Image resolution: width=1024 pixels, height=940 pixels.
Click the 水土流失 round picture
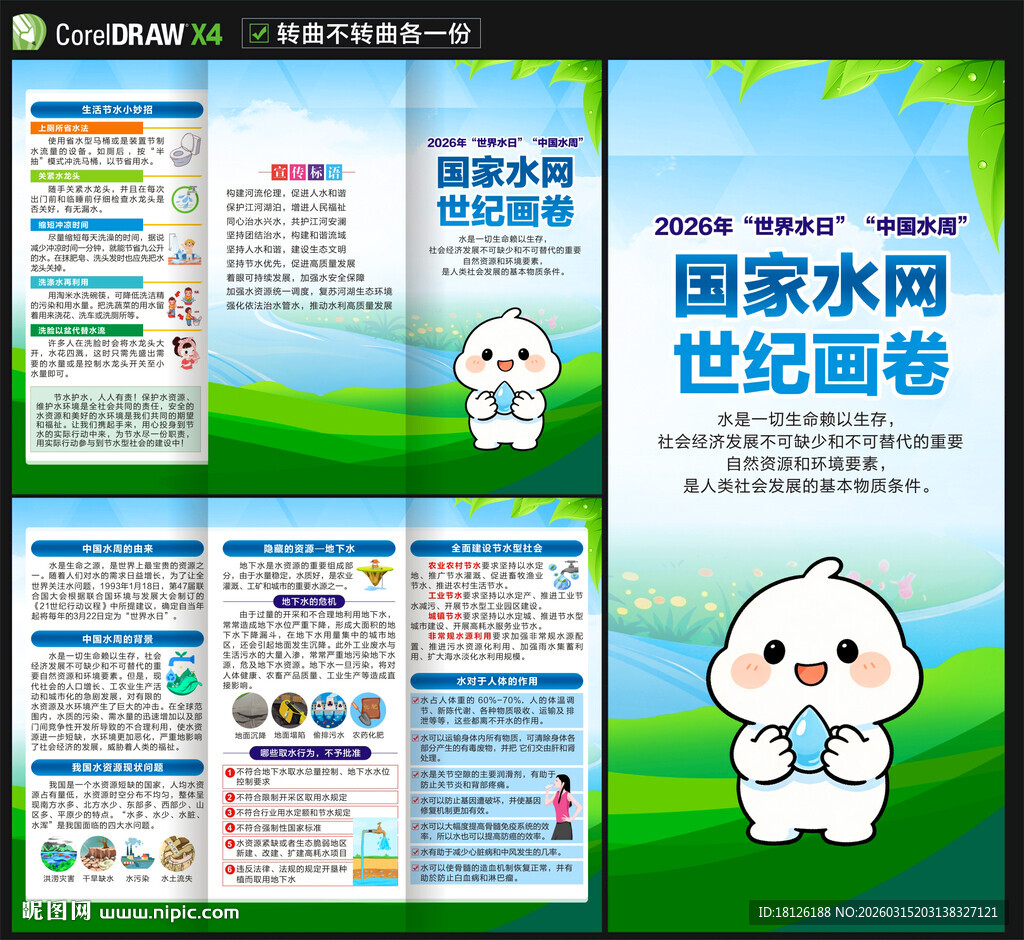(177, 854)
